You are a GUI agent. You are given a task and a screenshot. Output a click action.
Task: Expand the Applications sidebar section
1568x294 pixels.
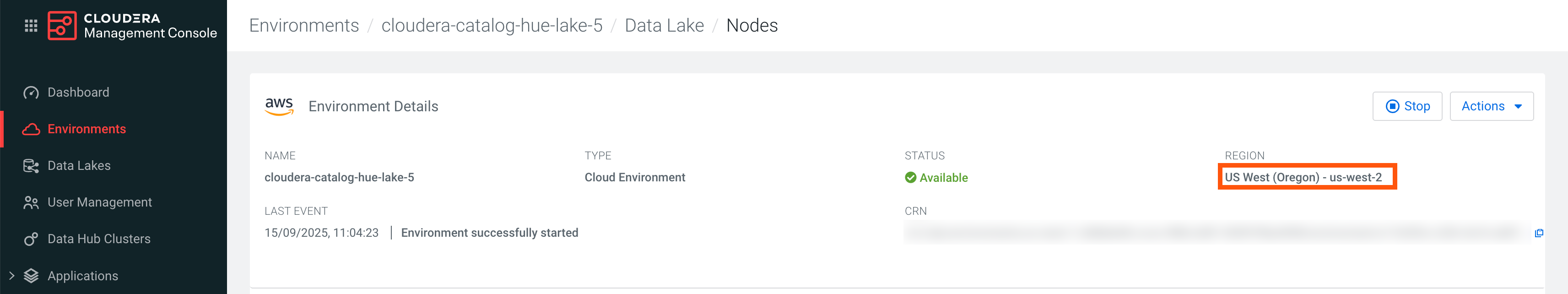point(11,276)
